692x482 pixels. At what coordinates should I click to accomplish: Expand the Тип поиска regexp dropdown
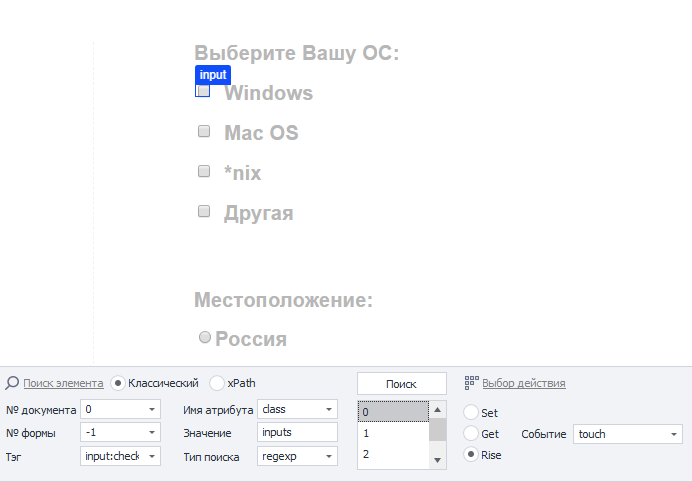[x=329, y=456]
